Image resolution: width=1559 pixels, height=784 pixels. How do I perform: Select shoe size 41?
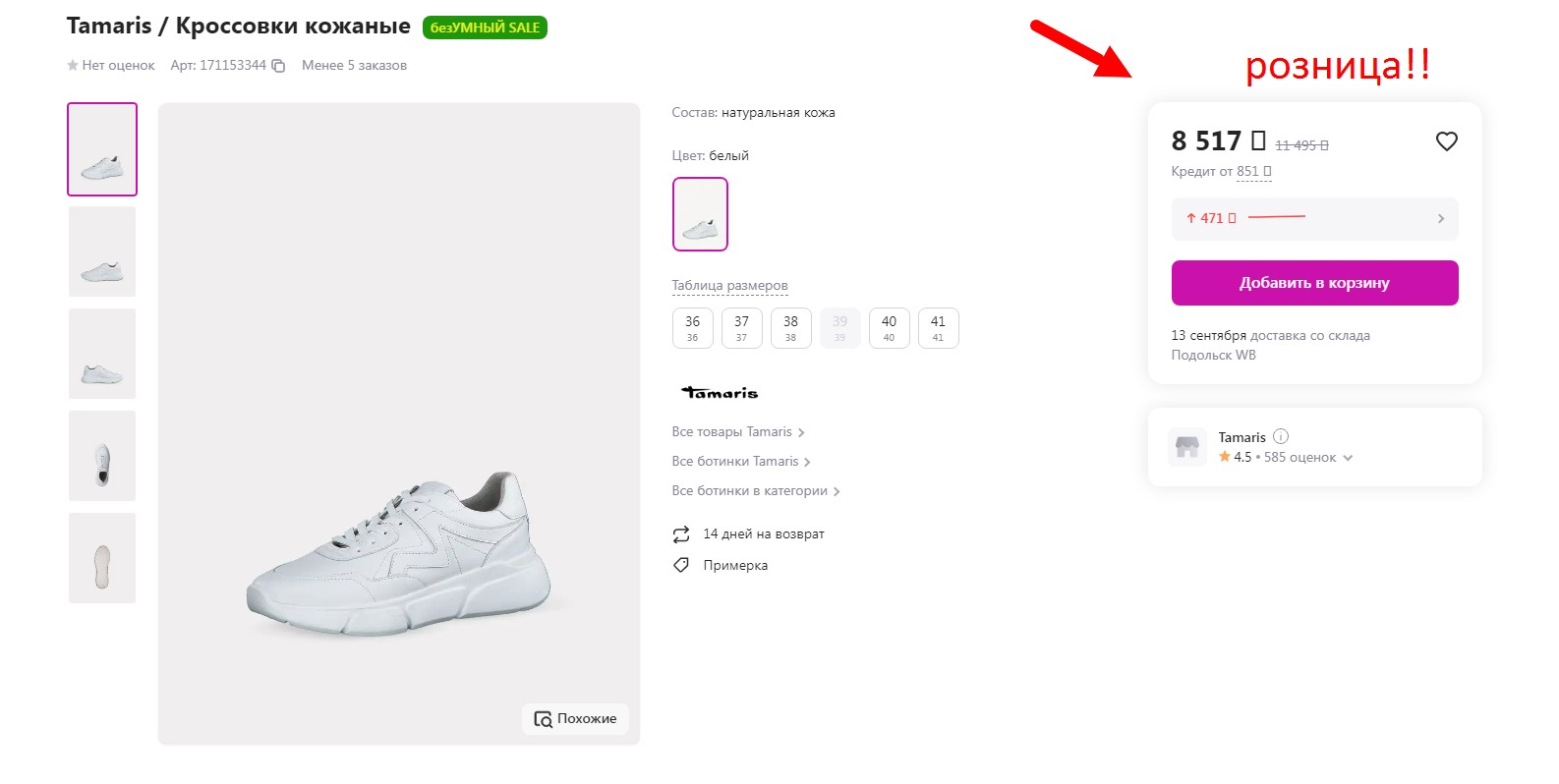pos(939,328)
